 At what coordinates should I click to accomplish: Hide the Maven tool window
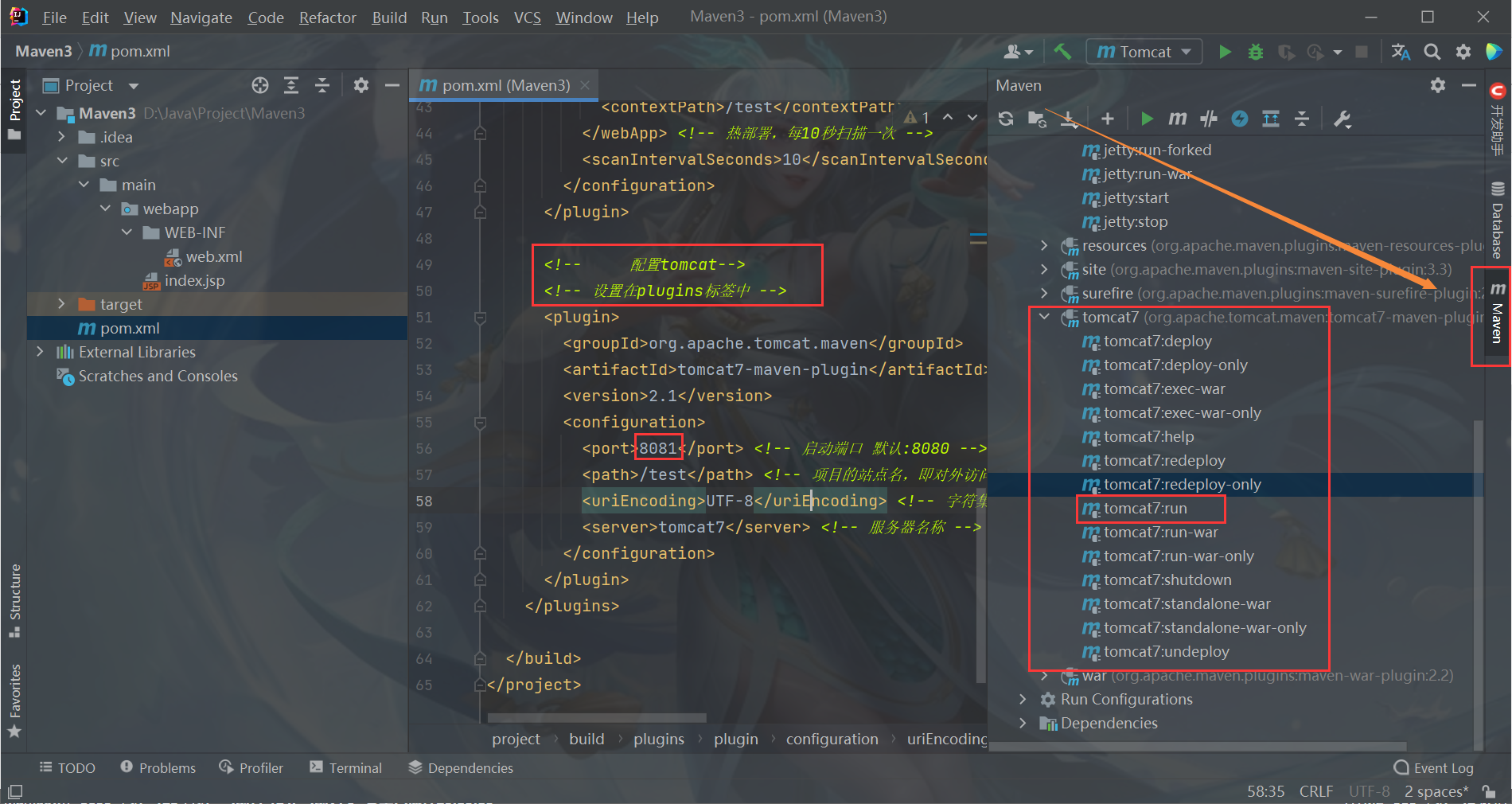1469,85
